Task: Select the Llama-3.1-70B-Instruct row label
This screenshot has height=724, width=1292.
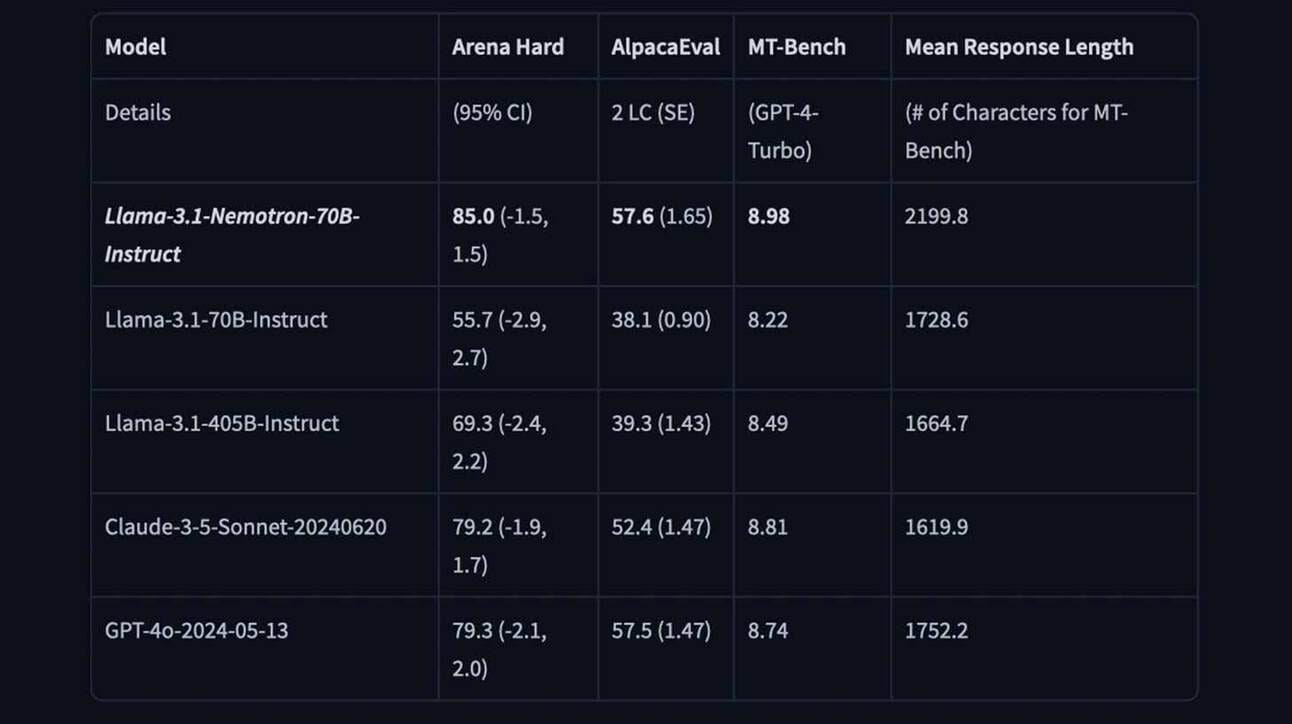Action: [216, 320]
